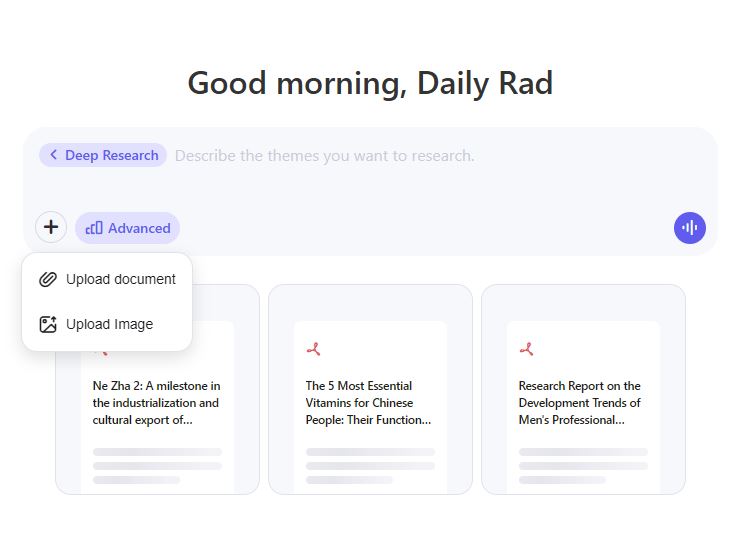Click the PDF icon on the Men's Professional report card

[527, 349]
